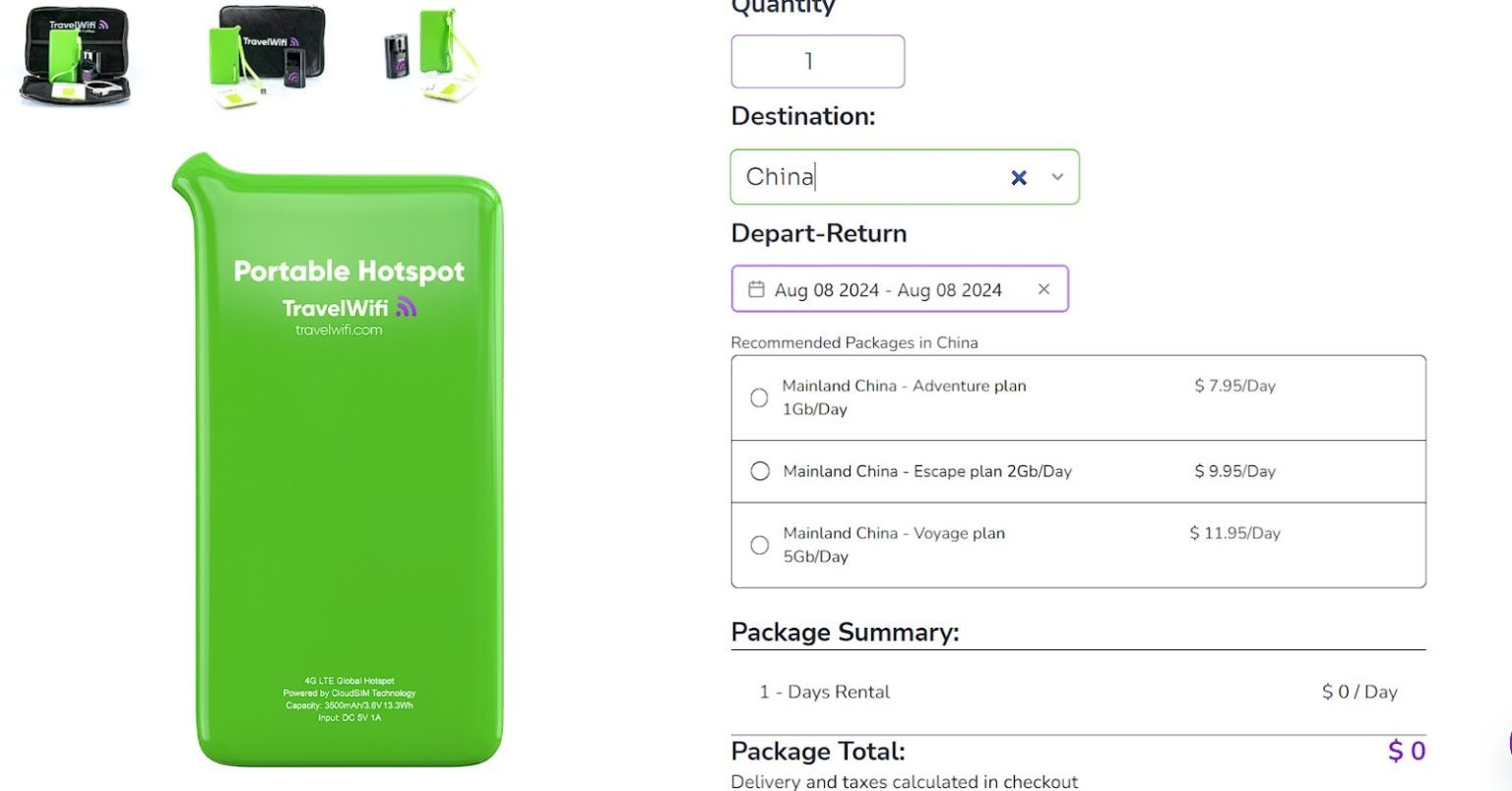Viewport: 1512px width, 791px height.
Task: Click the Package Total $0 amount
Action: [x=1406, y=751]
